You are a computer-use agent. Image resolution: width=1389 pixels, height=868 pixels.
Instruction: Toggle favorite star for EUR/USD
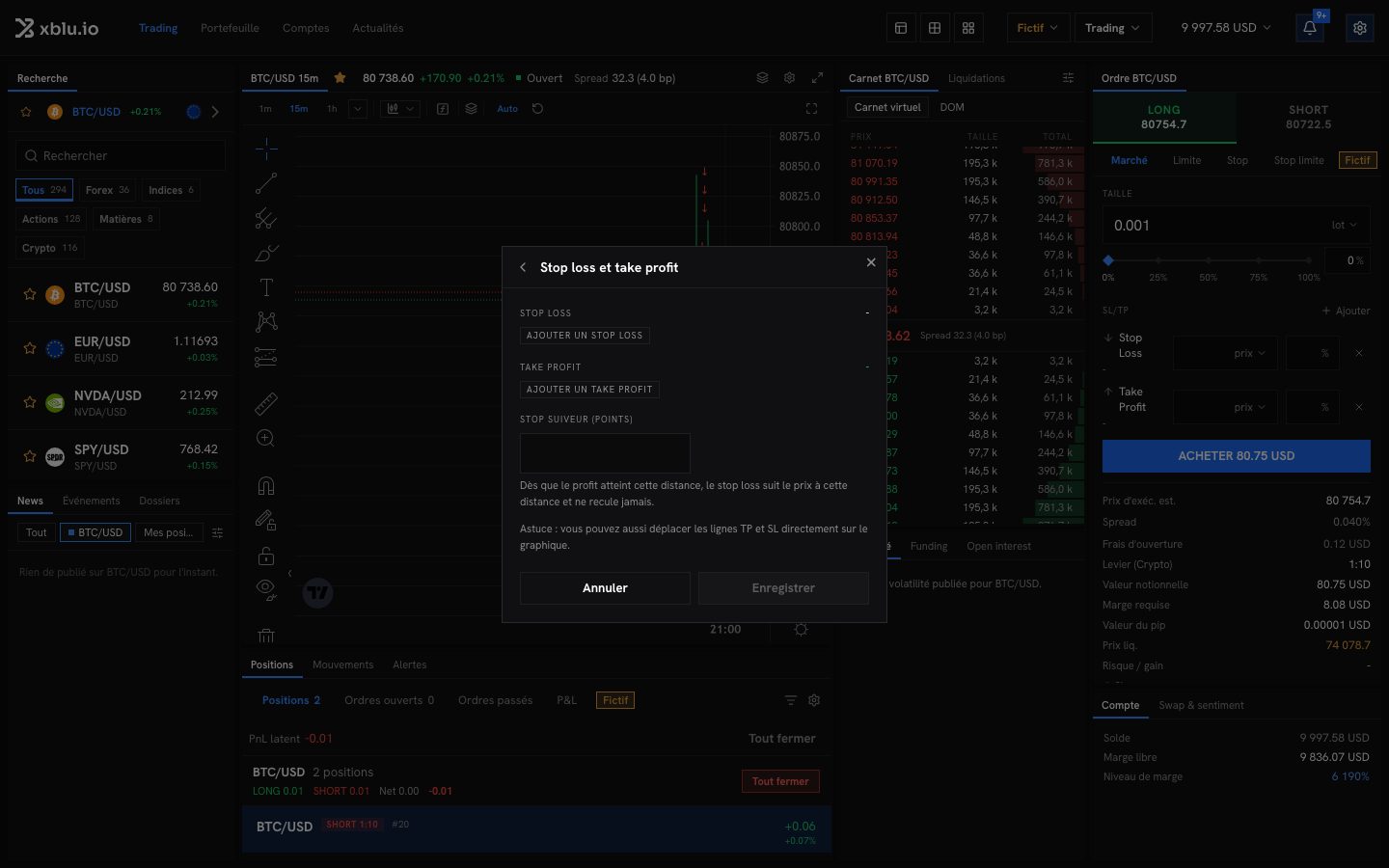pos(30,348)
